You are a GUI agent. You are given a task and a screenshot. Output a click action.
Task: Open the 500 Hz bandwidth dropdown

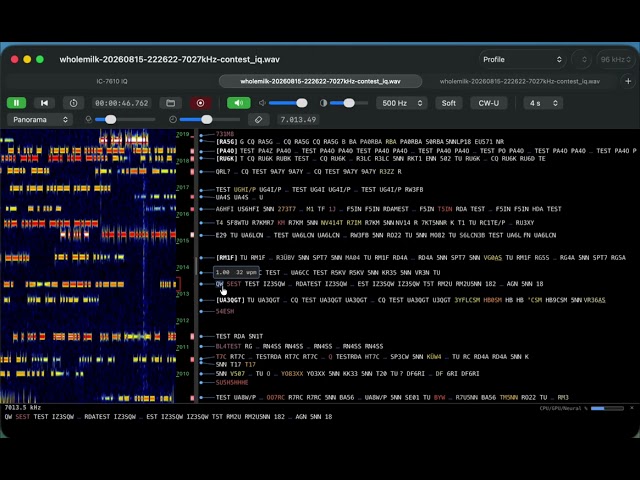[402, 103]
